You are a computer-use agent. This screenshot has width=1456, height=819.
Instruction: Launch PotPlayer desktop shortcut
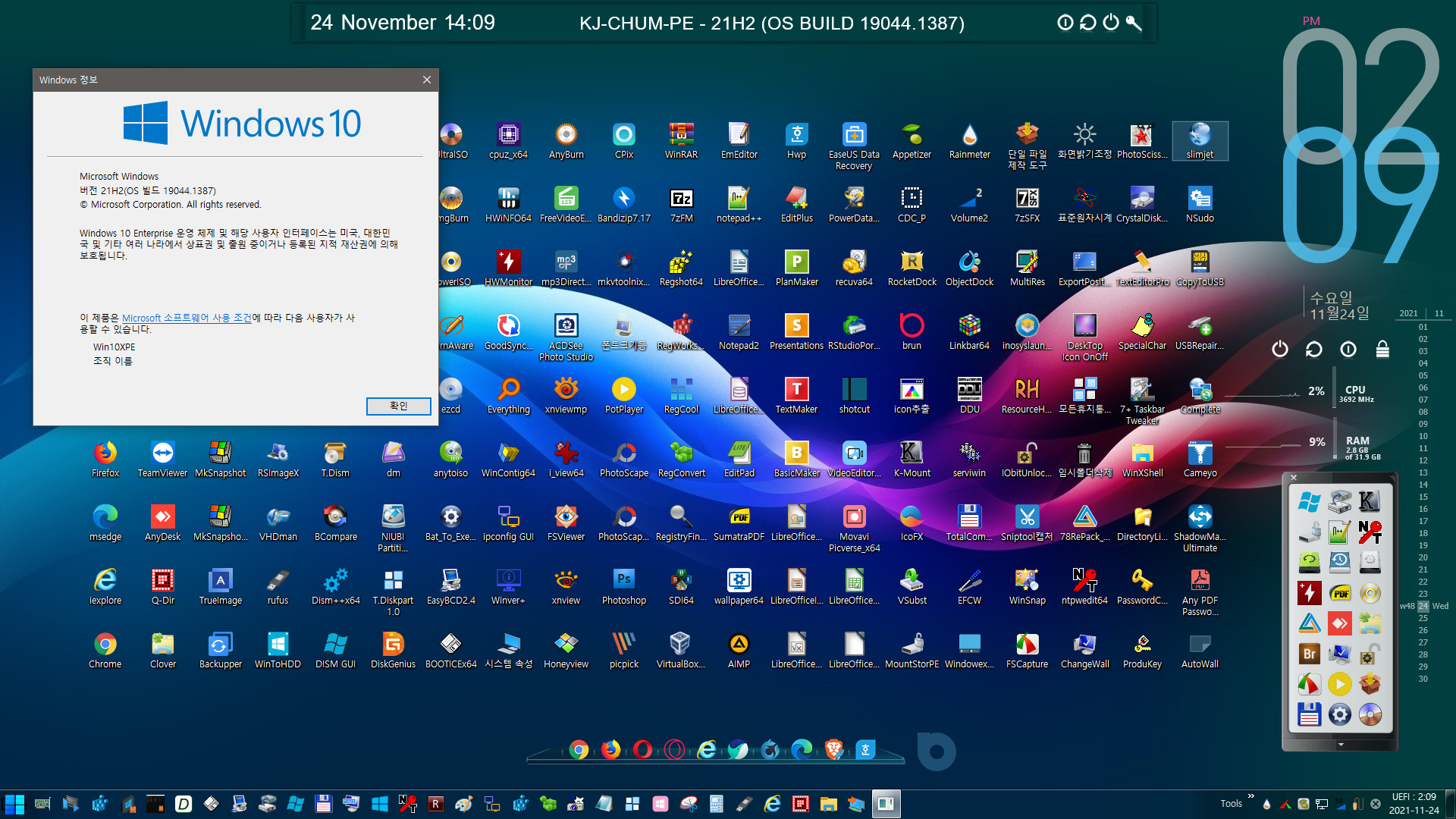coord(623,396)
